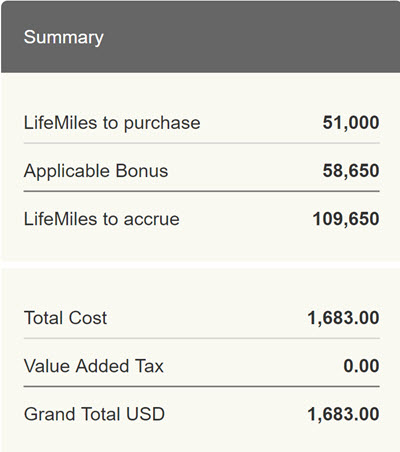Click the divider line below Total Cost
400x452 pixels.
[202, 338]
